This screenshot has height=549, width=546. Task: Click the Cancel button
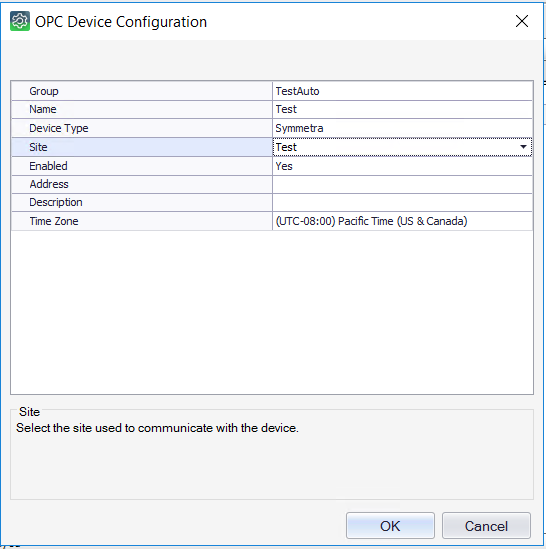(486, 526)
